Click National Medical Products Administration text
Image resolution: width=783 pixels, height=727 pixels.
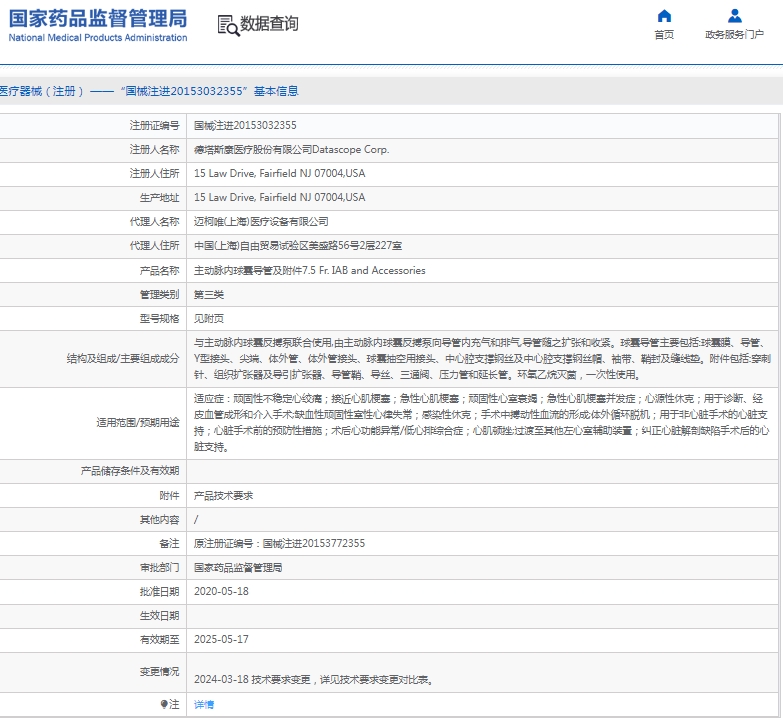tap(98, 37)
